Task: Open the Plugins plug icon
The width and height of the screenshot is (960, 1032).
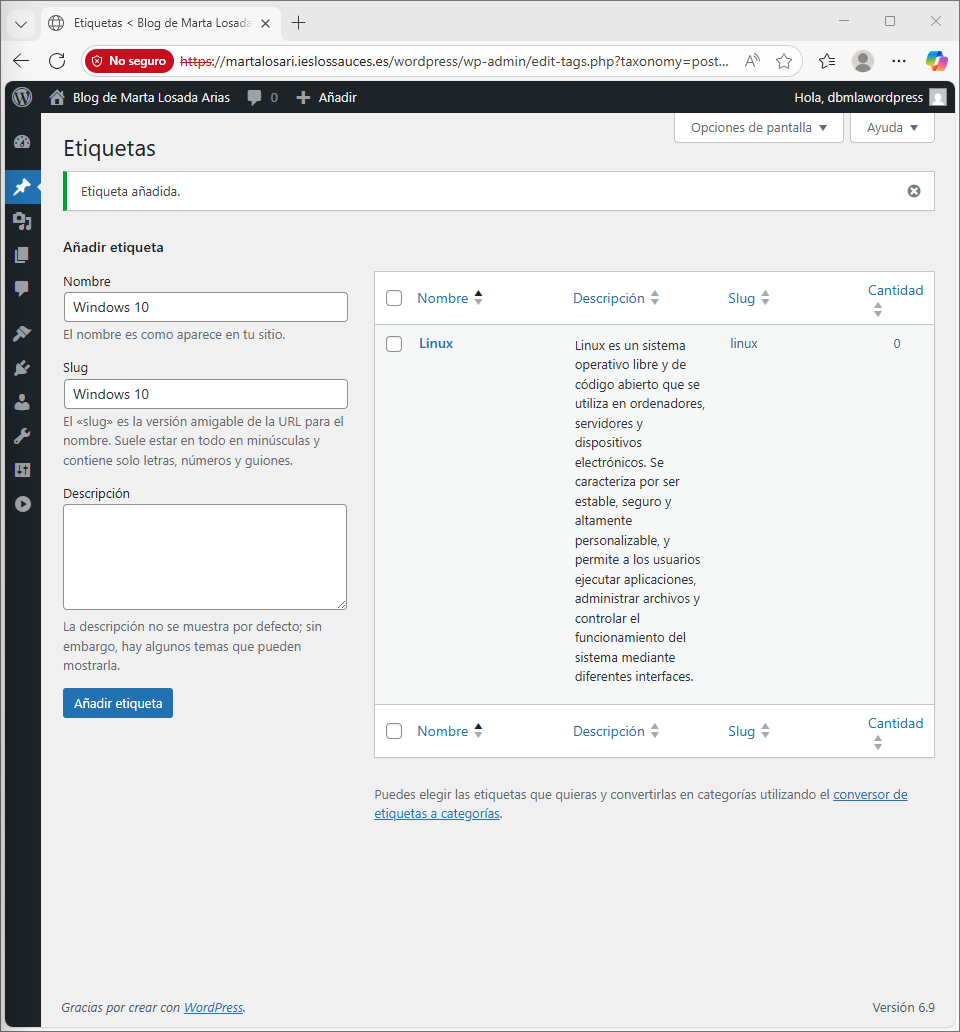Action: pos(22,368)
